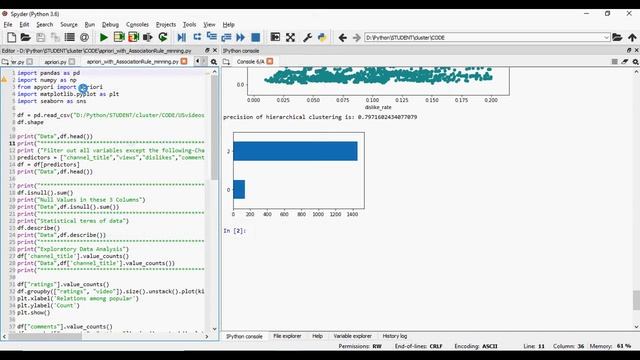Open the Search menu

[x=44, y=24]
